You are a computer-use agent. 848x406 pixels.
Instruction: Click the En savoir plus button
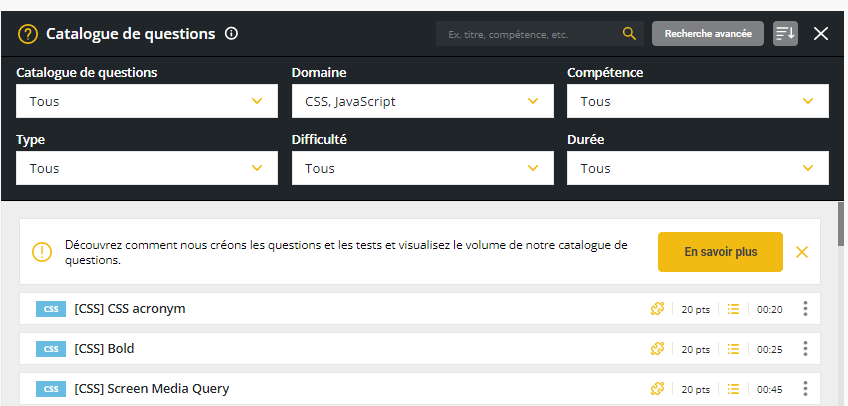click(720, 252)
